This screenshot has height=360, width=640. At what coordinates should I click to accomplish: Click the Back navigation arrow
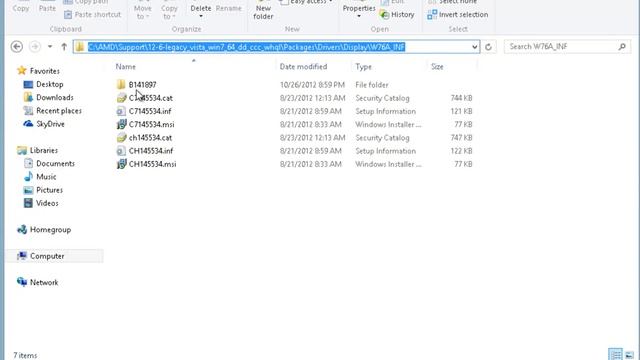click(17, 47)
